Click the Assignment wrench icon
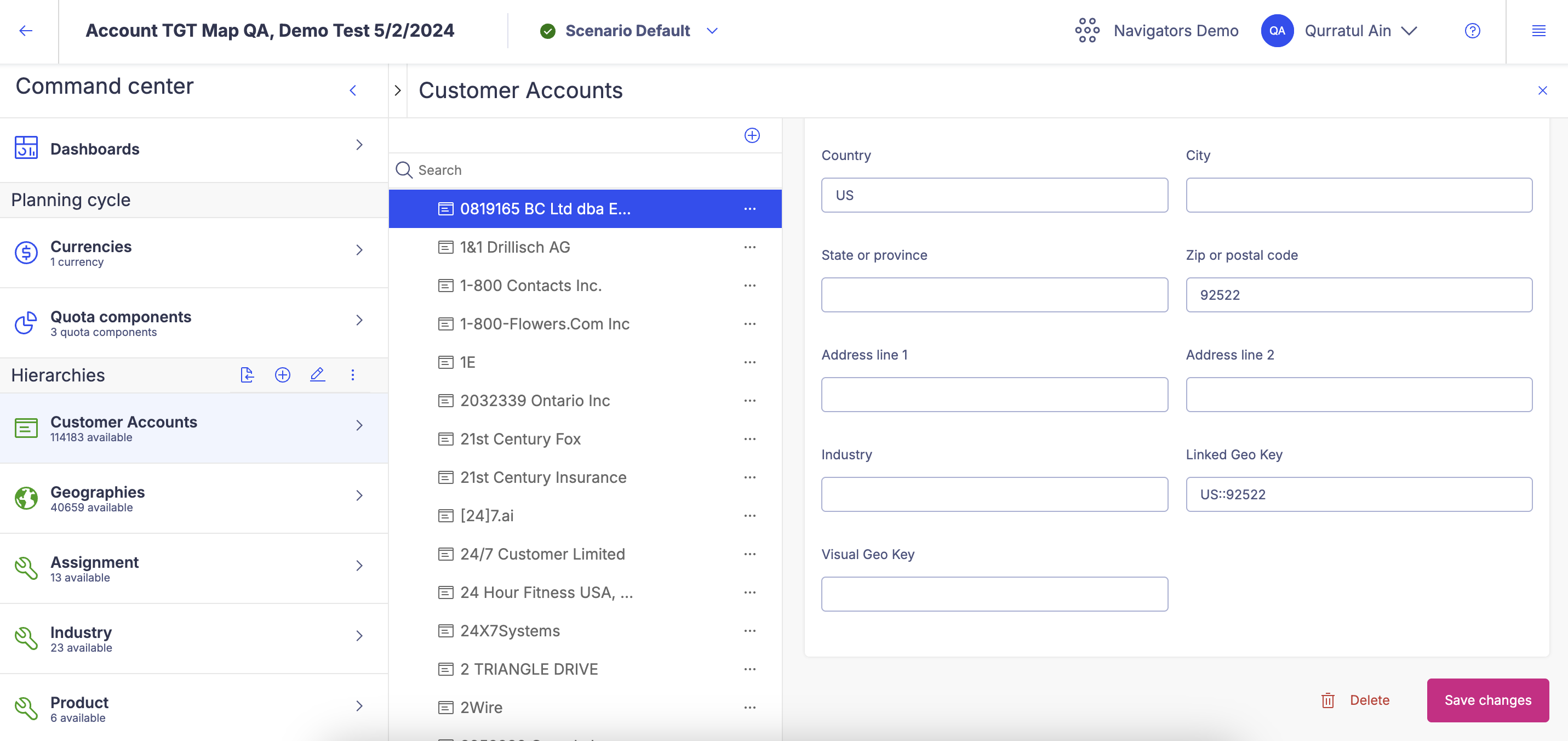1568x741 pixels. [26, 567]
